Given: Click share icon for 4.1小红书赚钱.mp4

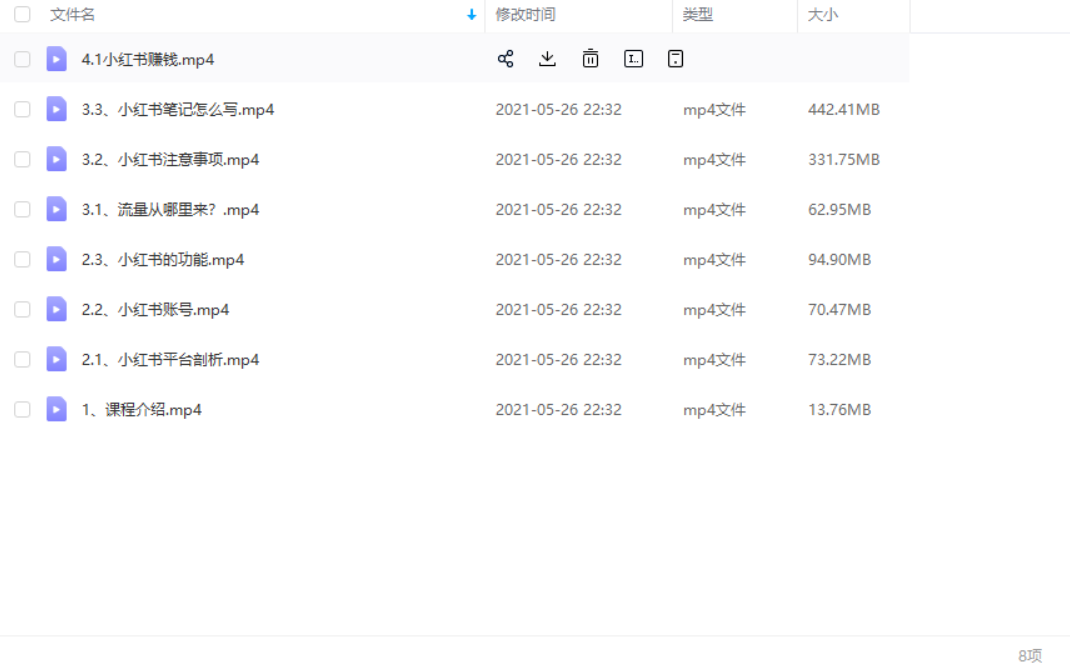Looking at the screenshot, I should point(506,59).
